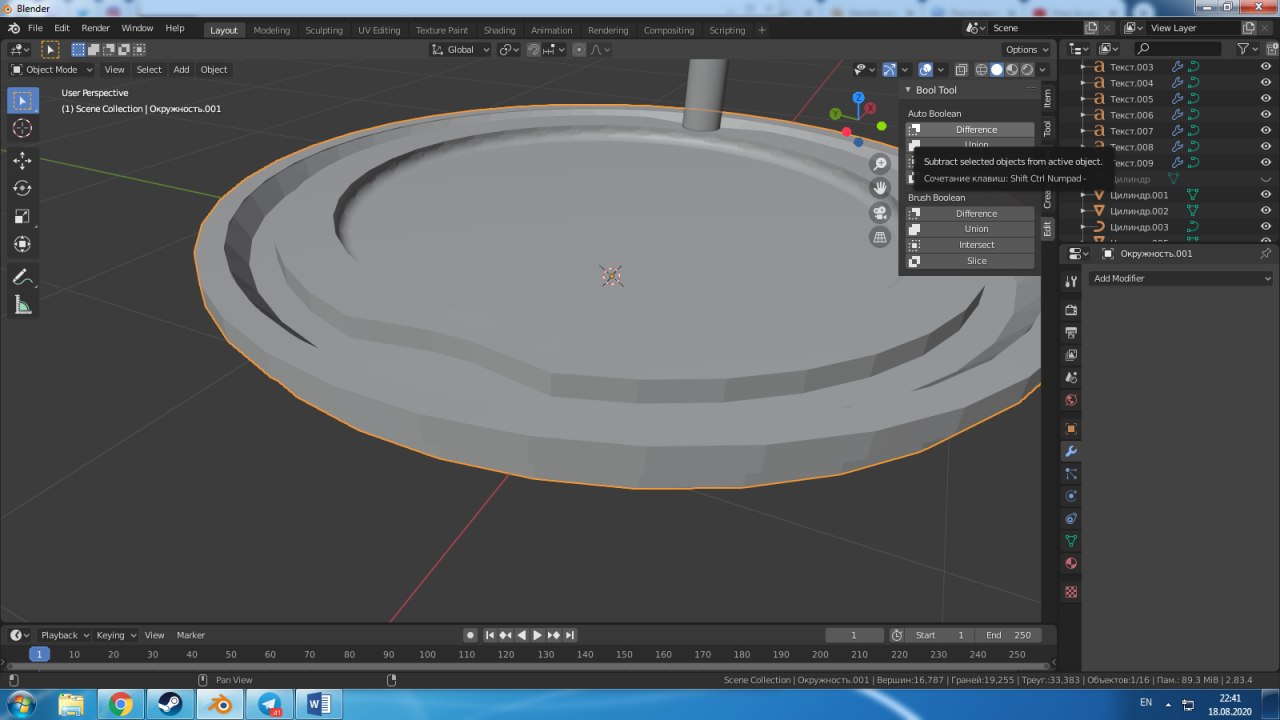Play the animation in the timeline

537,635
